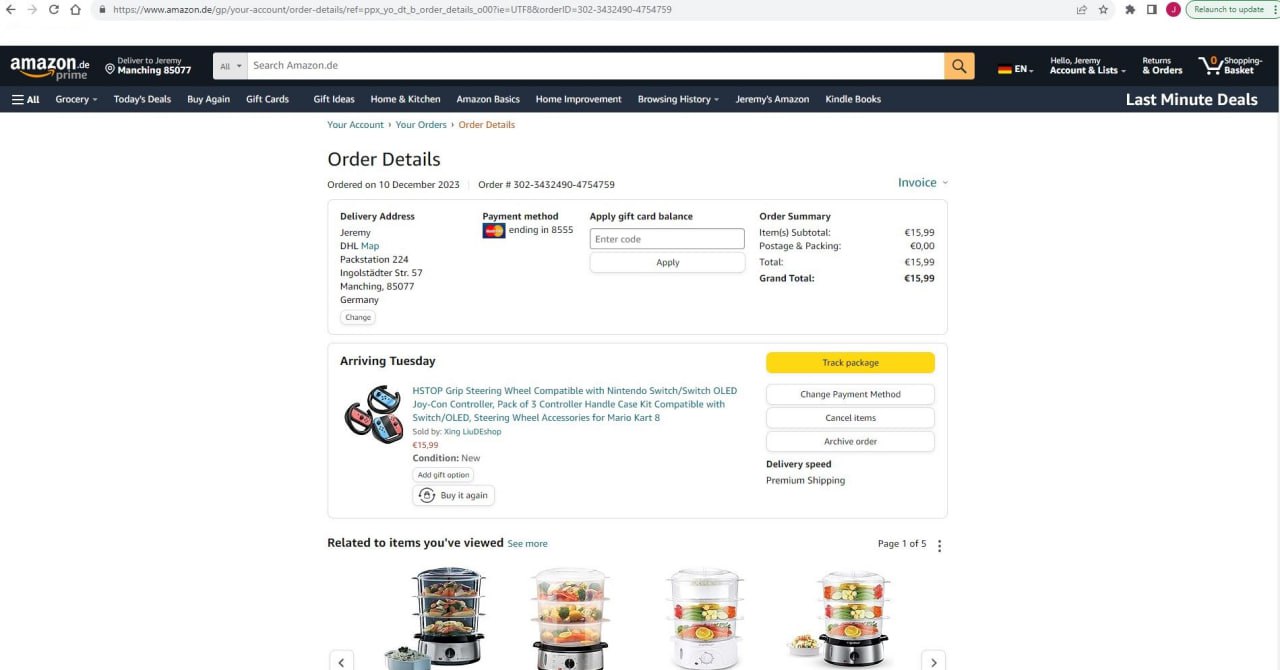This screenshot has width=1280, height=670.
Task: Click the Deliver to Manching location pin
Action: point(109,69)
